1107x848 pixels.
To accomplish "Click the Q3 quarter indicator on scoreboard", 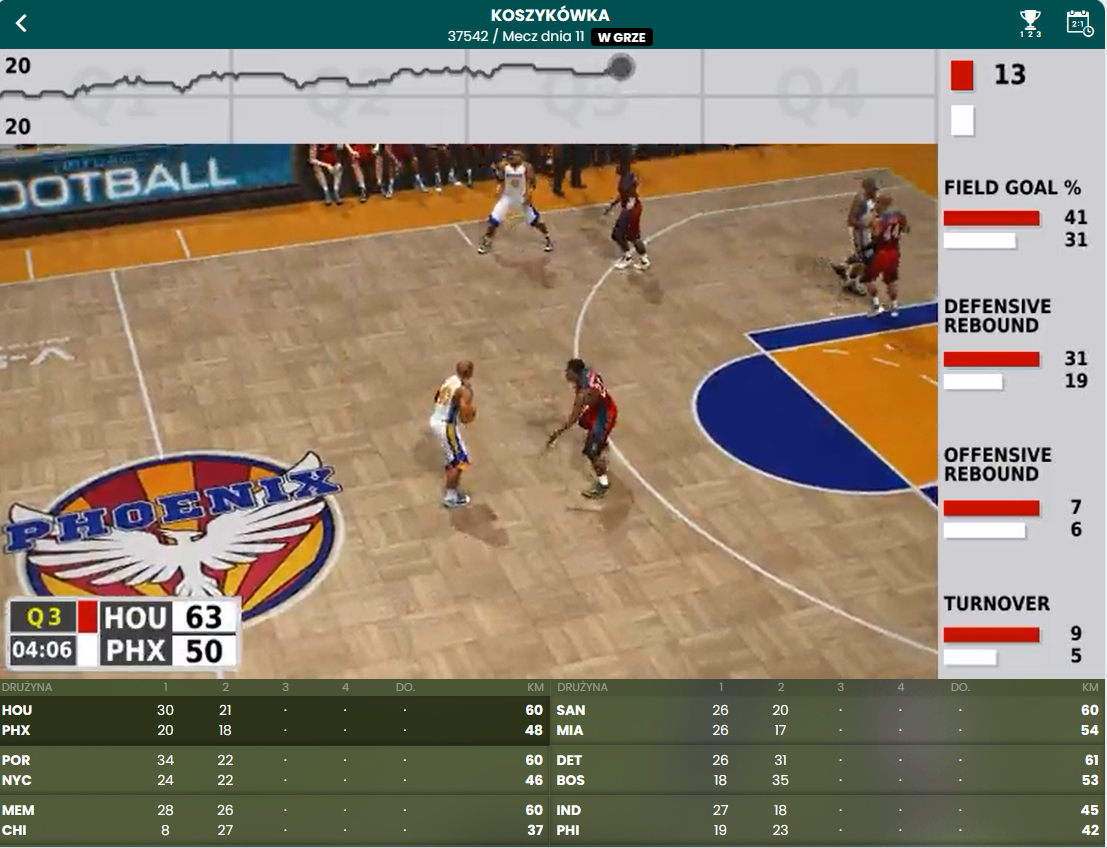I will tap(43, 617).
